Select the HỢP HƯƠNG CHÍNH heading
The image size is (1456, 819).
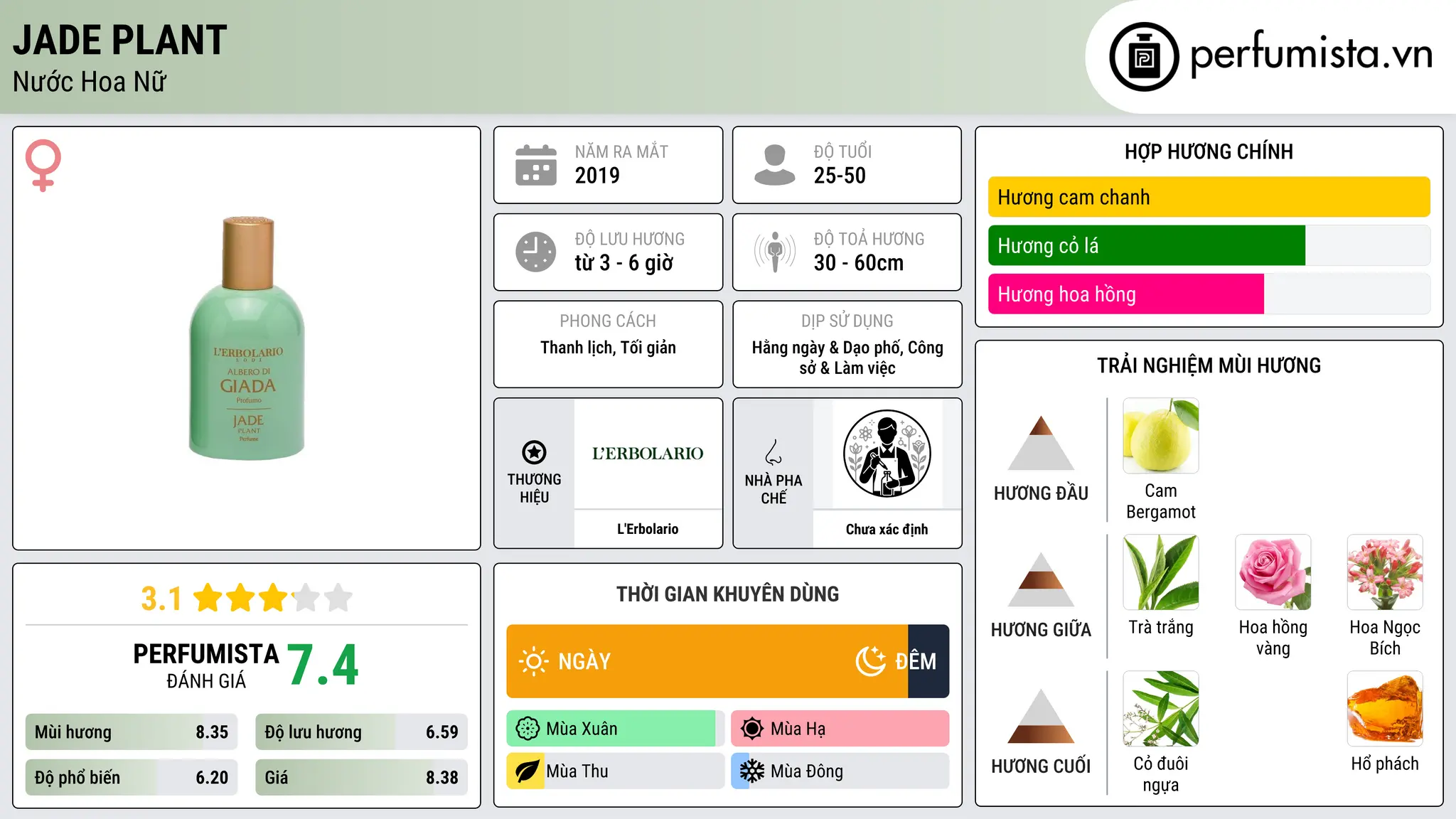coord(1209,151)
